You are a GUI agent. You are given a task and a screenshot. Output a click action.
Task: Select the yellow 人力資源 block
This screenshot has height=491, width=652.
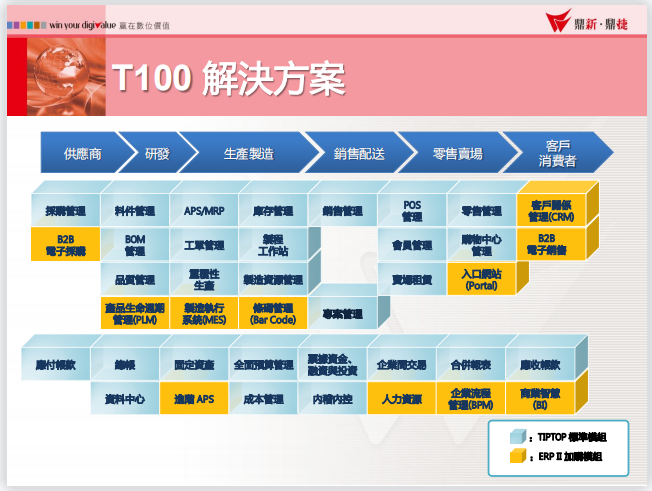click(x=402, y=398)
